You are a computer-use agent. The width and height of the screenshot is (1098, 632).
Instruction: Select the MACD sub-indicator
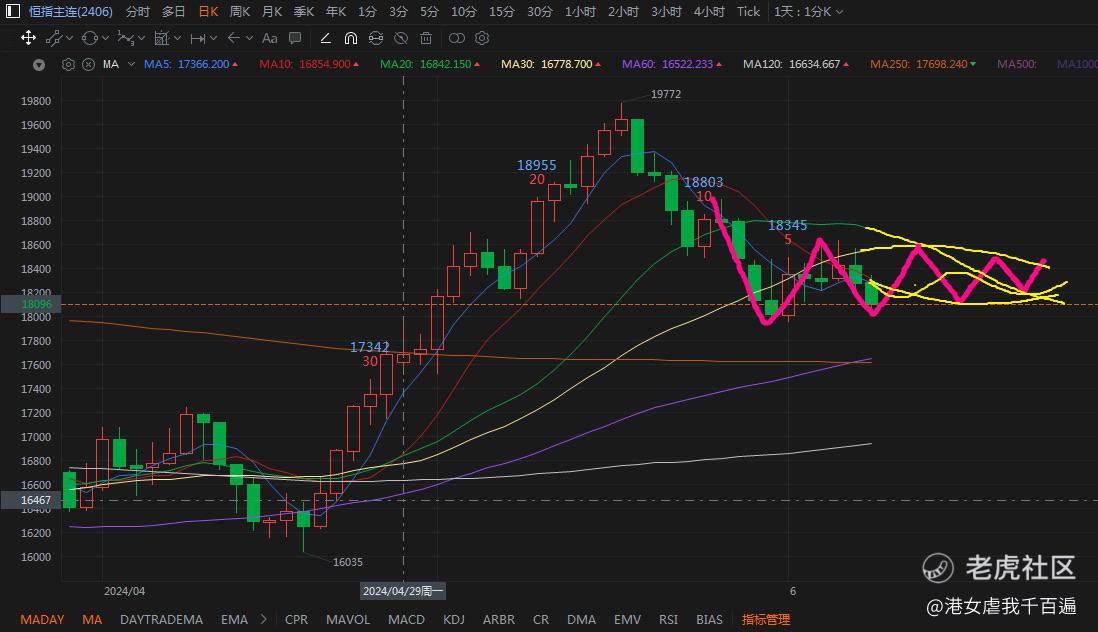point(406,619)
